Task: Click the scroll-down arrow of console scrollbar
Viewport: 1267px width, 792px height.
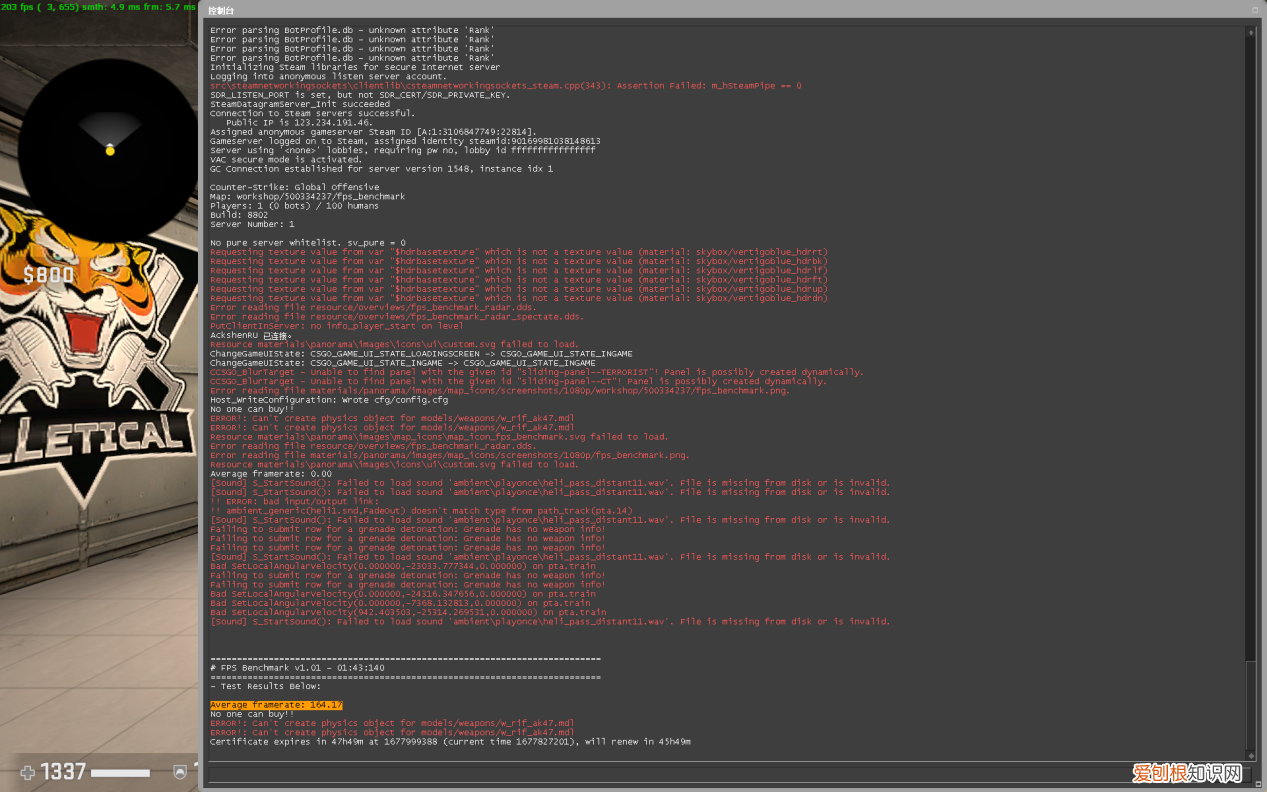Action: 1250,756
